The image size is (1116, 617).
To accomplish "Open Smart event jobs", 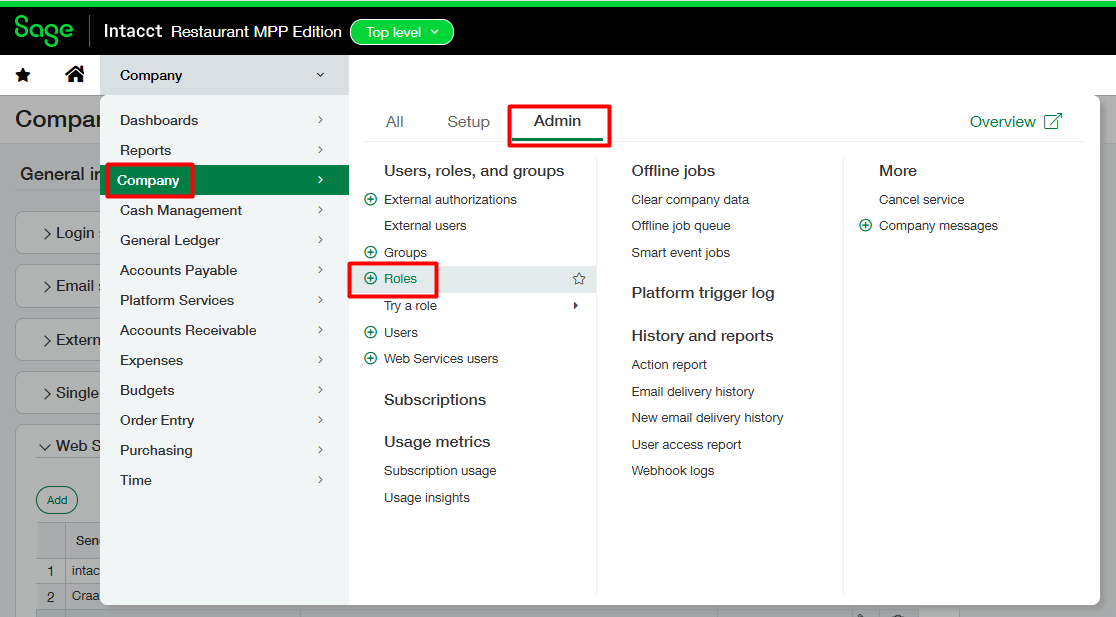I will coord(680,253).
